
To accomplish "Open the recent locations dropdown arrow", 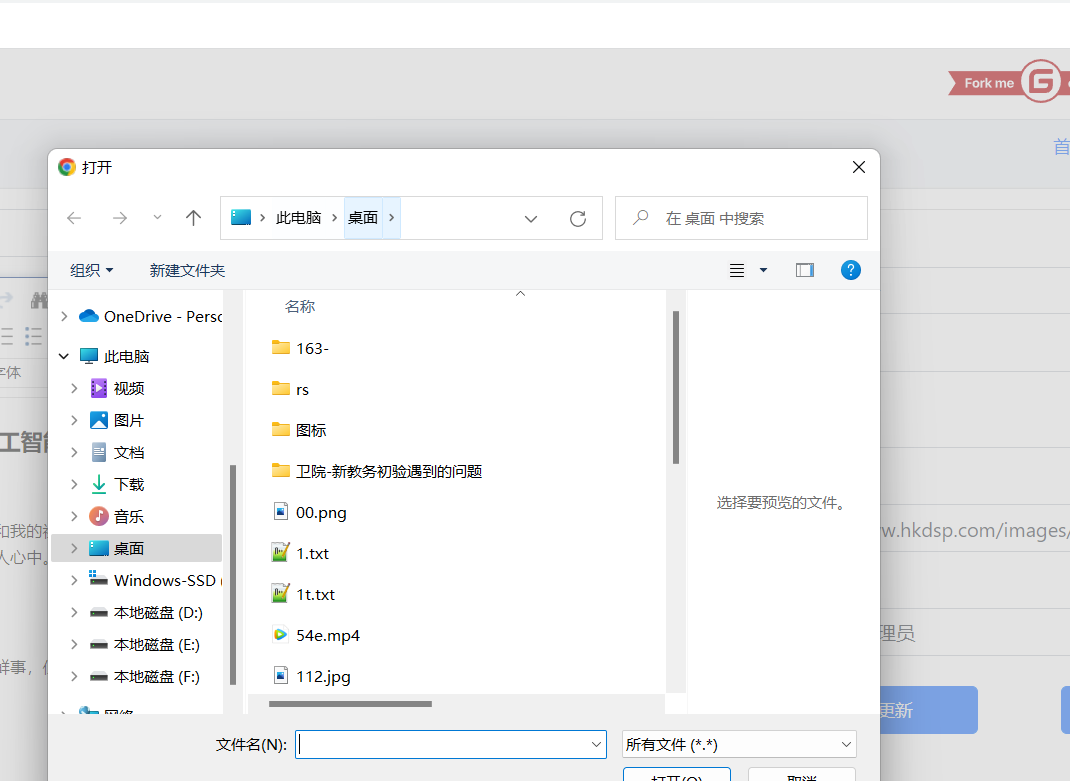I will [158, 217].
